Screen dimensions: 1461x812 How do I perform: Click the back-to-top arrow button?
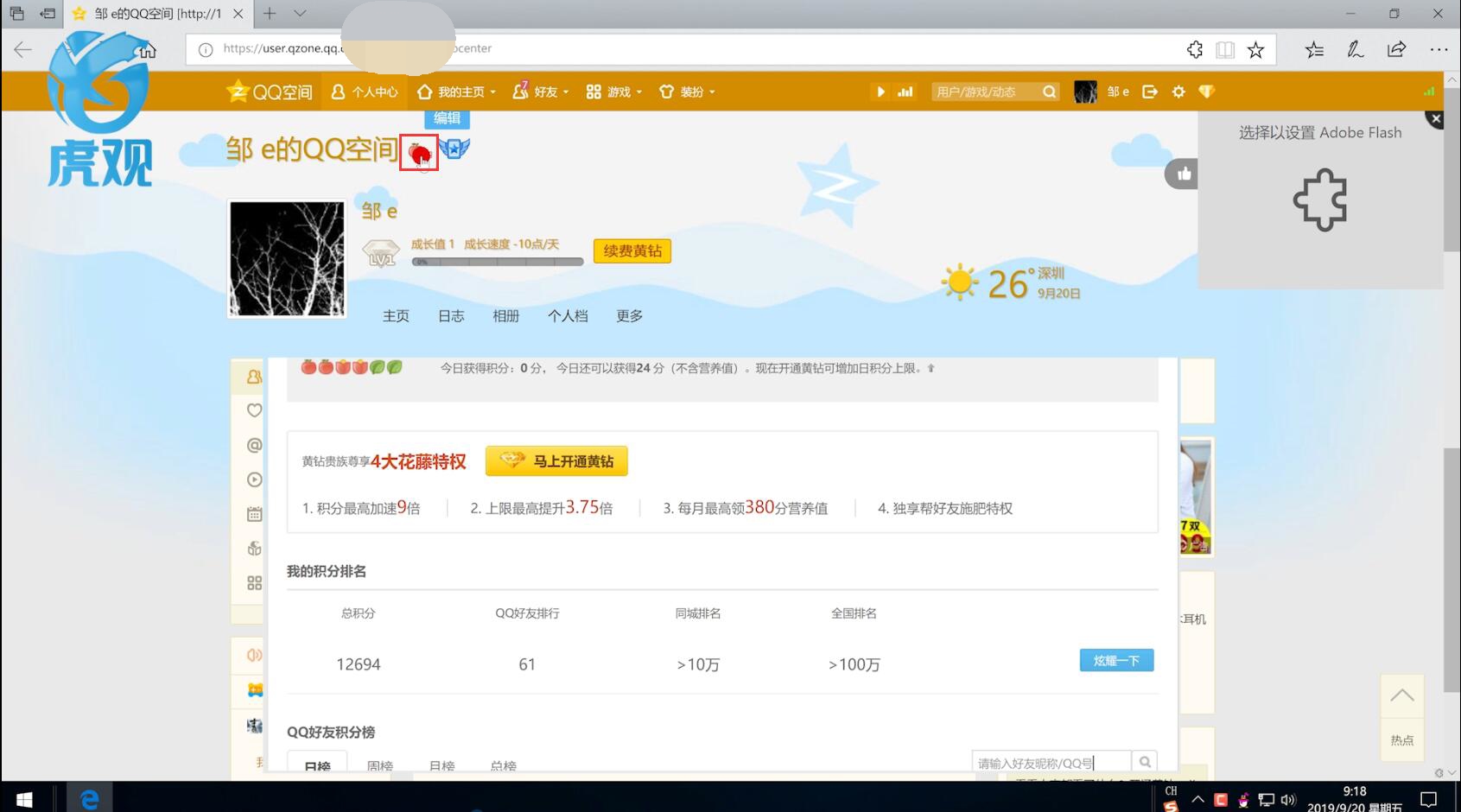pos(1402,695)
